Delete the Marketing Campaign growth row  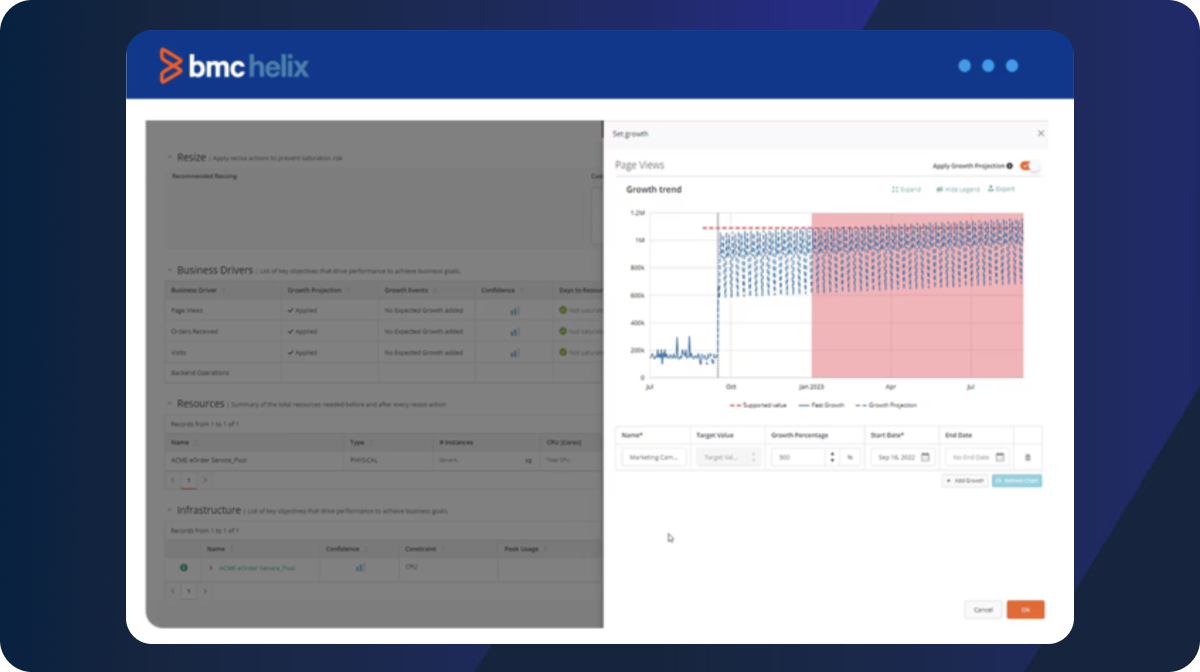(x=1027, y=457)
